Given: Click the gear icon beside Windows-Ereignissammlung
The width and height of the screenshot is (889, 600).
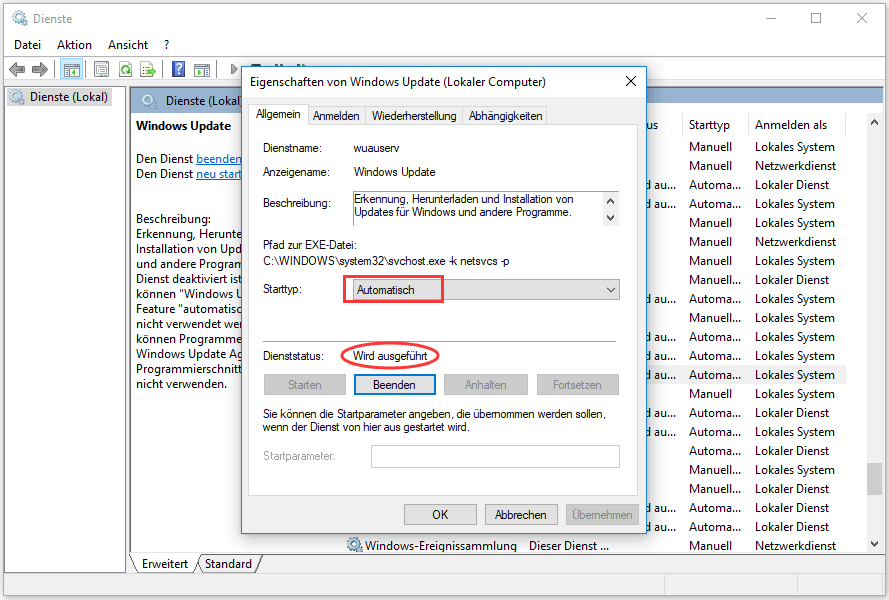Looking at the screenshot, I should pyautogui.click(x=354, y=545).
